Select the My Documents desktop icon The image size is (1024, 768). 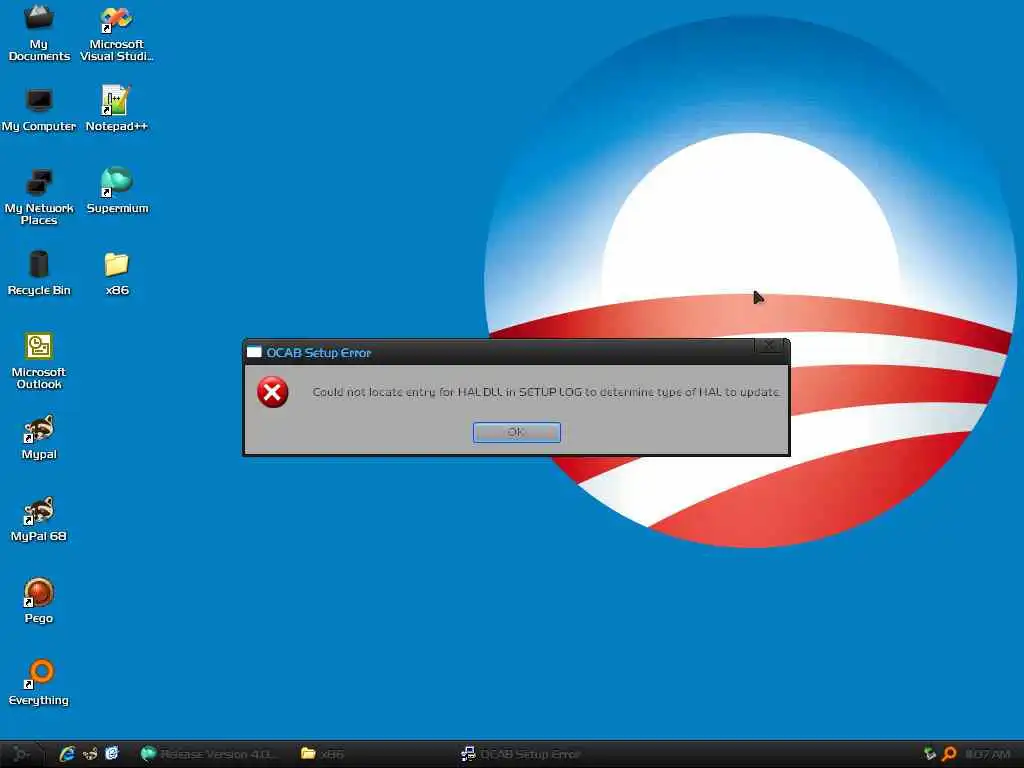(39, 33)
